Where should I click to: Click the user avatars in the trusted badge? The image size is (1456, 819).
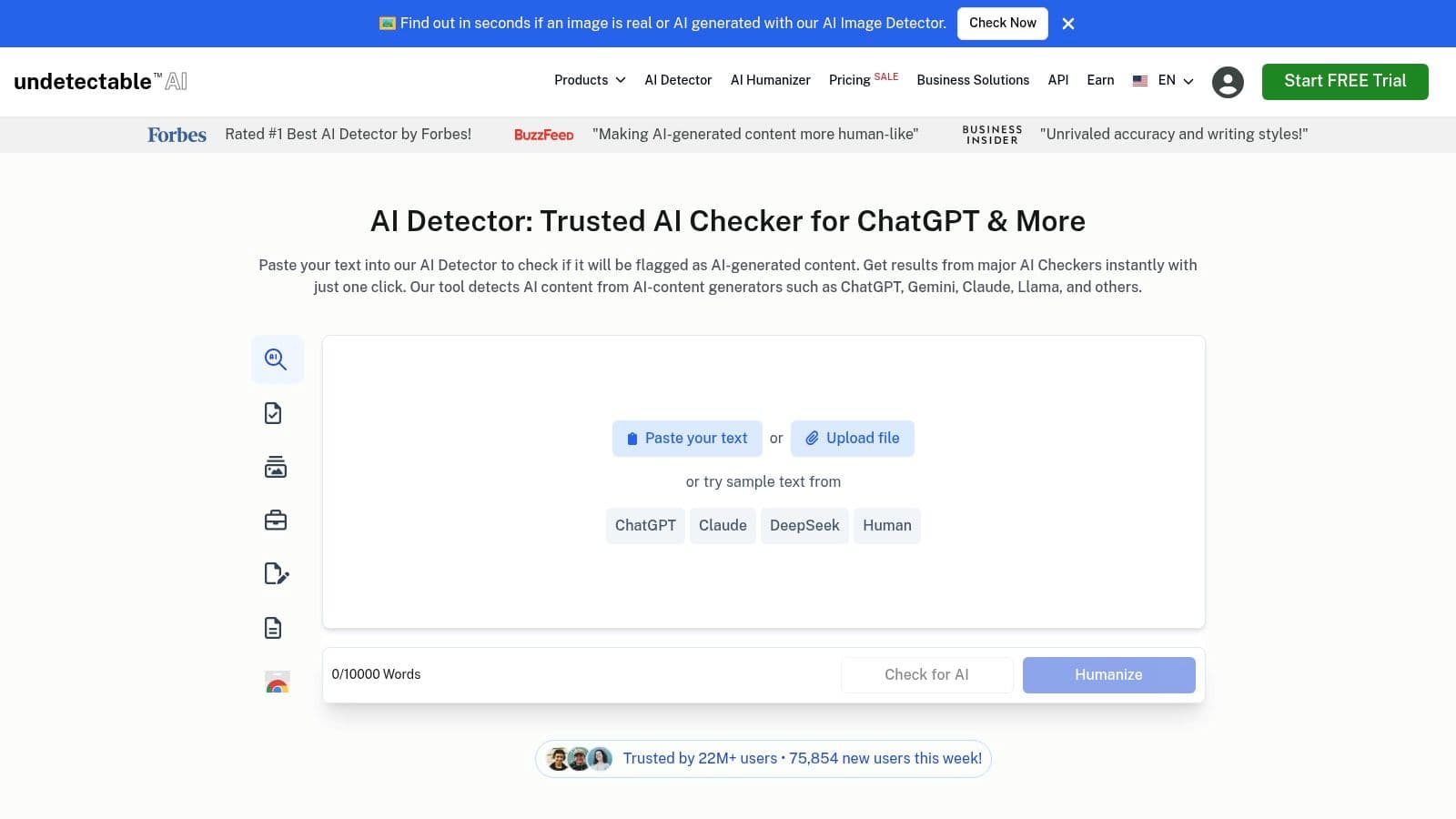(579, 759)
